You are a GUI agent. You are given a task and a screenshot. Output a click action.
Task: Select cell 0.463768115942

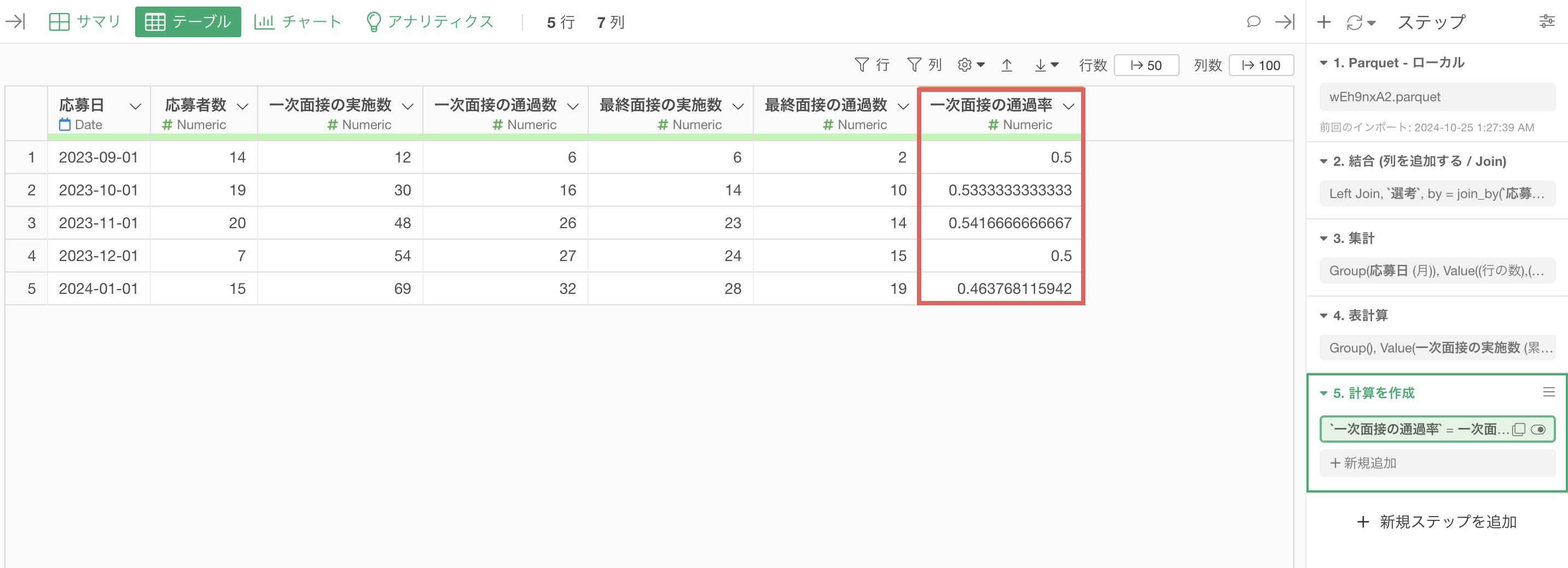(1001, 289)
